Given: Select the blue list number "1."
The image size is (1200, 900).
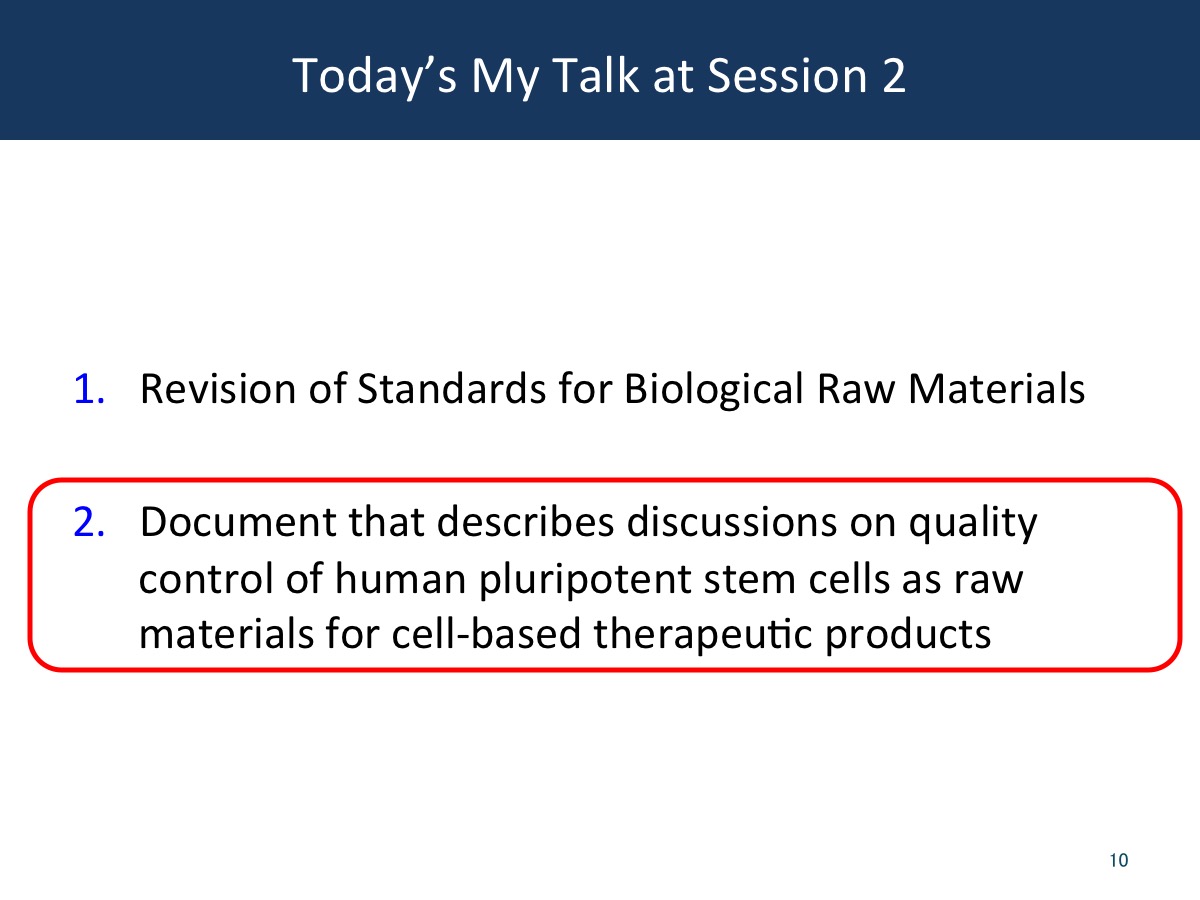Looking at the screenshot, I should [x=90, y=389].
